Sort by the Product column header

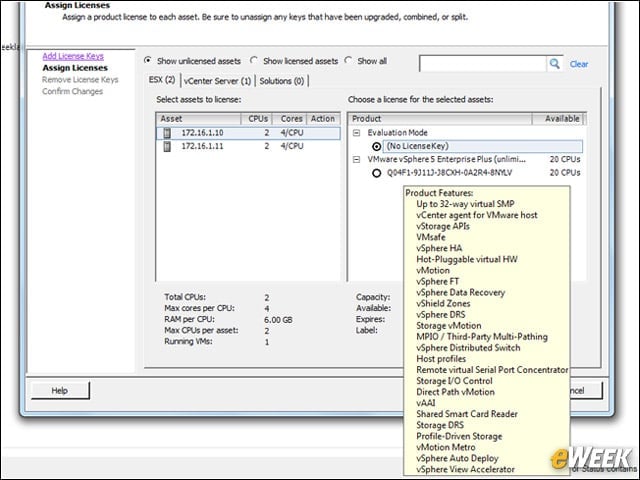tap(440, 119)
